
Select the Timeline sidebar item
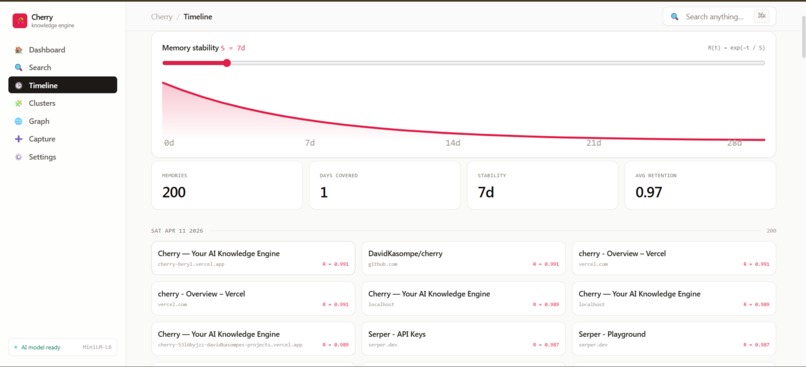click(x=63, y=85)
